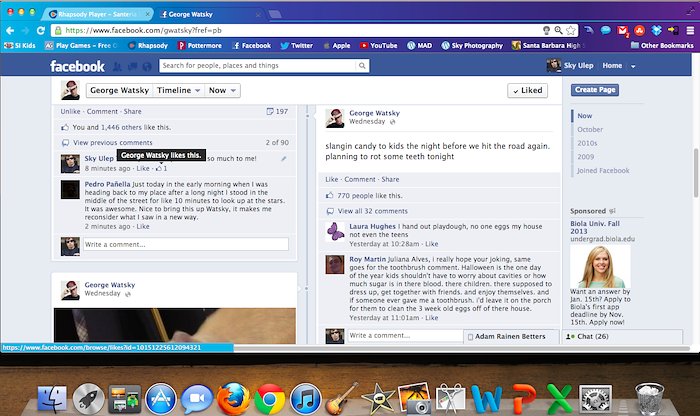
Task: Jump to October in timeline navigation
Action: pos(590,129)
